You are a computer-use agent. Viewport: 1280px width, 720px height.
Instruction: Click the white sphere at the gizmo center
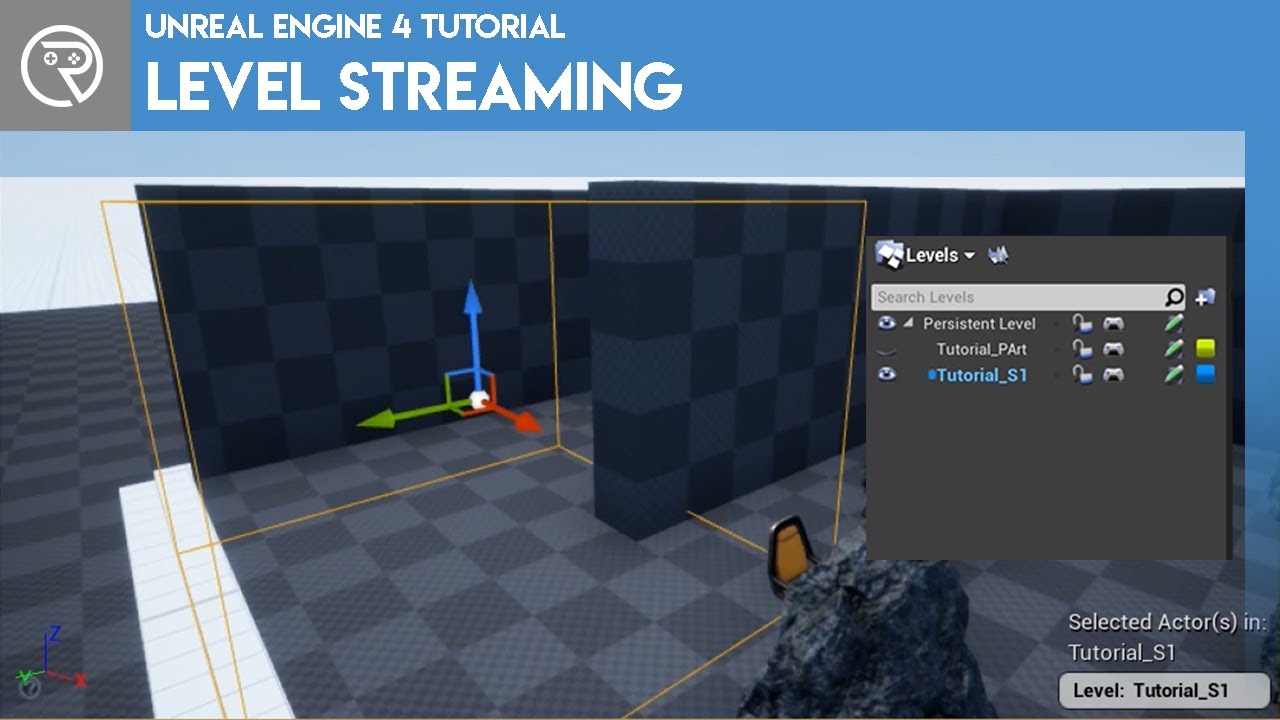pos(479,401)
